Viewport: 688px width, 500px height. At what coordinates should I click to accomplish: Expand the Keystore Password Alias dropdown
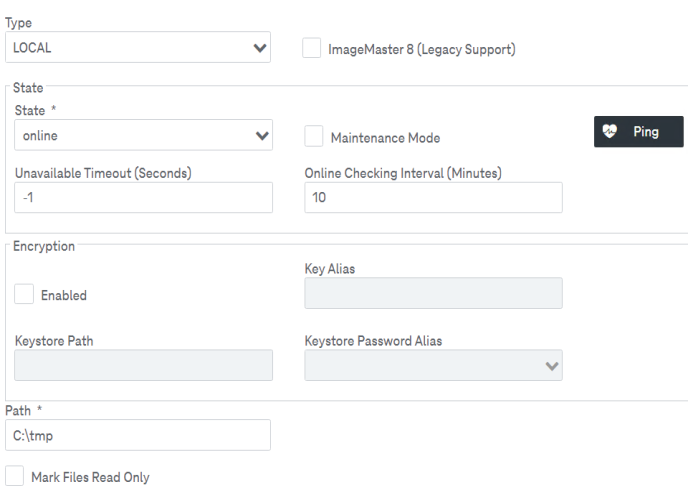click(x=434, y=365)
